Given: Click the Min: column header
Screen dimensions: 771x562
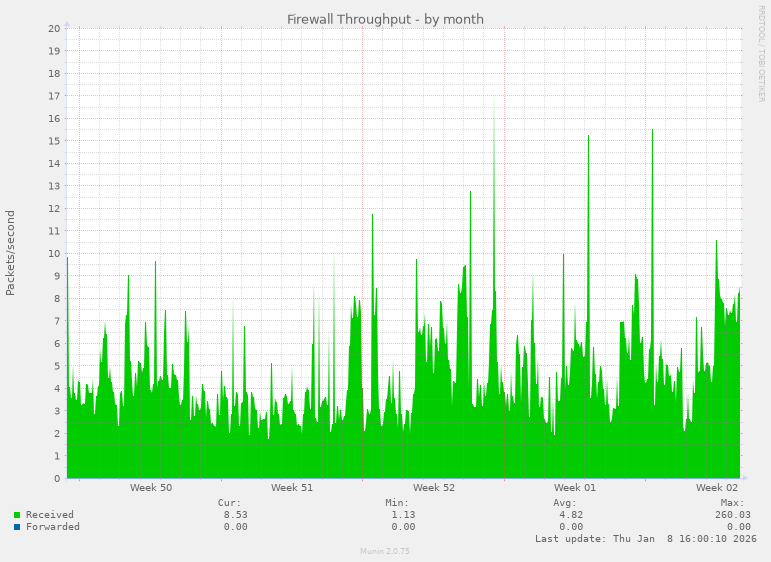Looking at the screenshot, I should click(397, 503).
